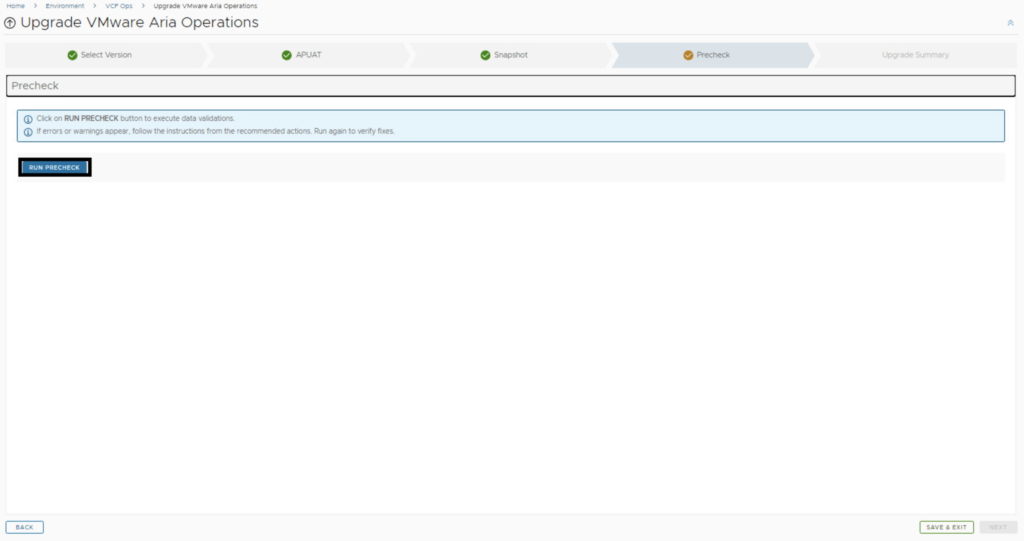Collapse the header using the double chevron

pyautogui.click(x=1010, y=23)
